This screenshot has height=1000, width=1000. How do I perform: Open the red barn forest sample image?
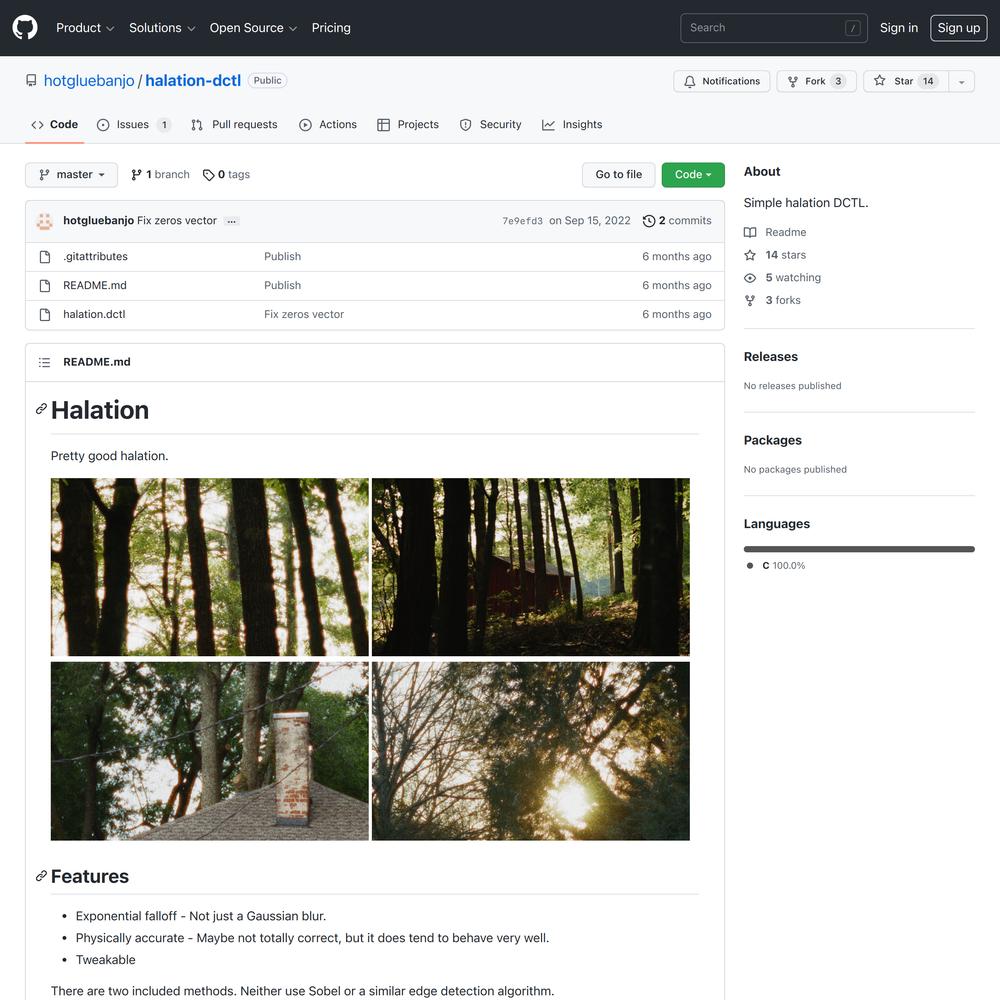click(531, 567)
